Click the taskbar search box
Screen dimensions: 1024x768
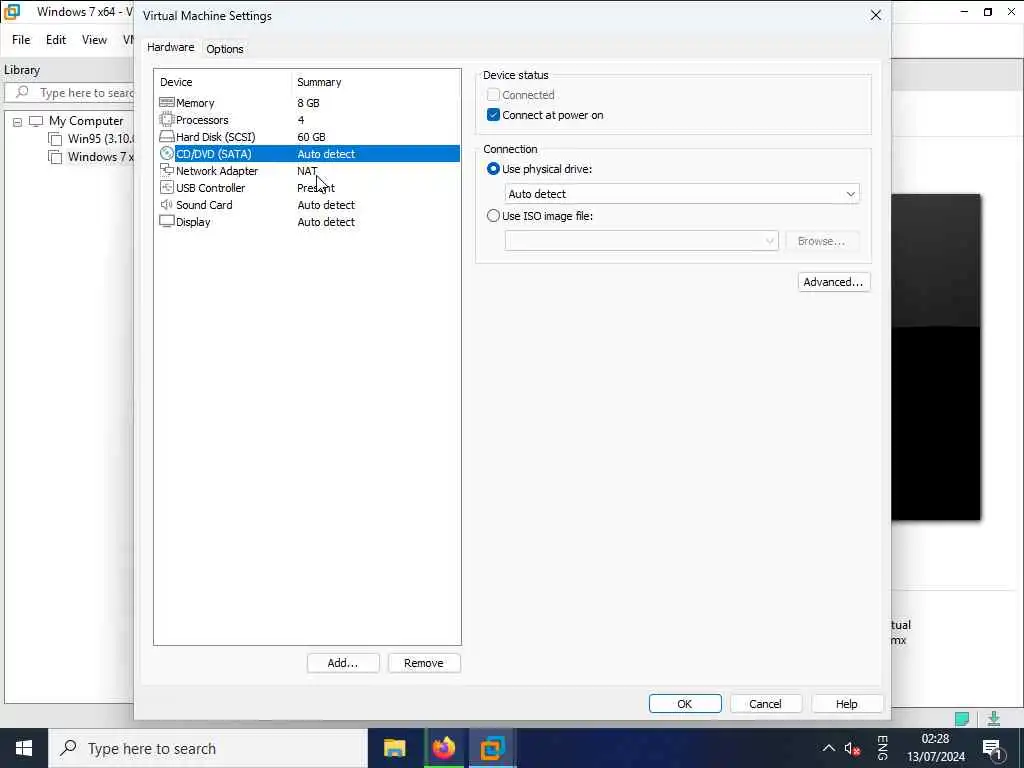tap(208, 748)
